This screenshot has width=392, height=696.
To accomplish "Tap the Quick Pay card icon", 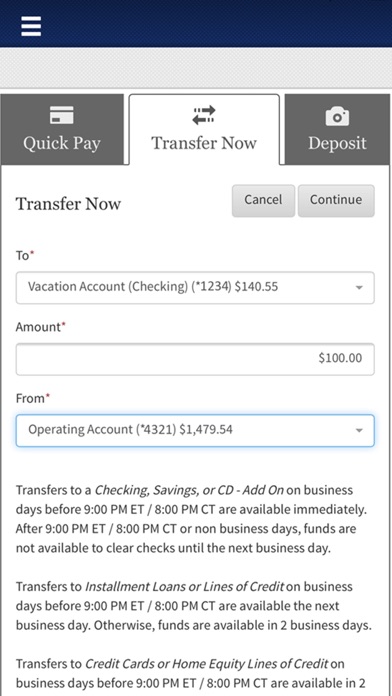I will click(x=62, y=115).
